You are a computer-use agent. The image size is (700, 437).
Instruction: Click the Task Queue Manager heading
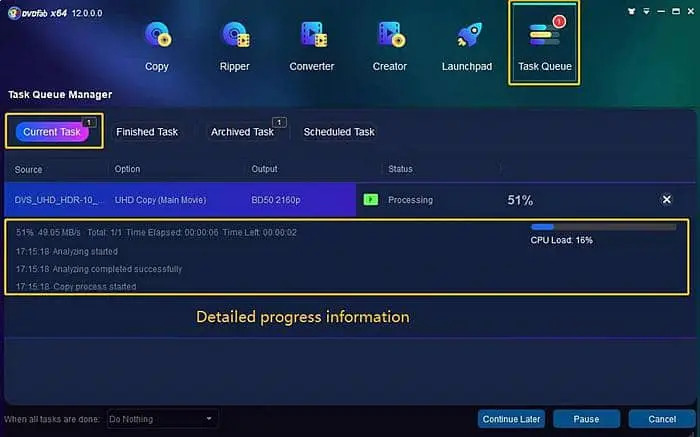click(60, 95)
